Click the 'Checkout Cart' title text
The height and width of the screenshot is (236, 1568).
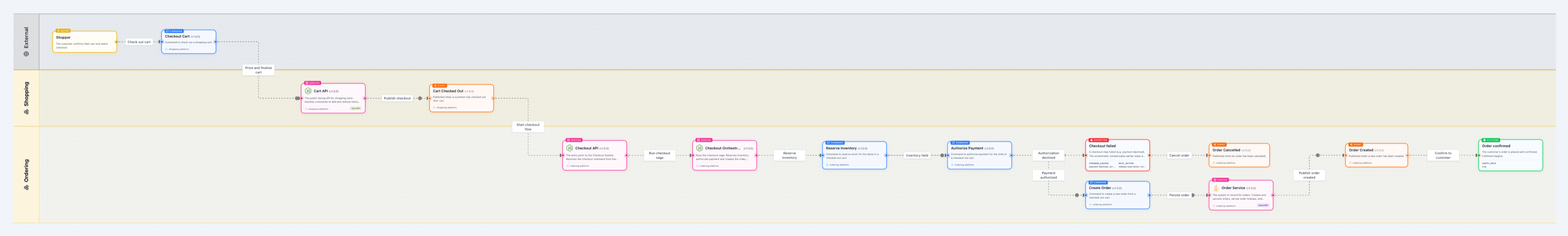click(x=177, y=37)
